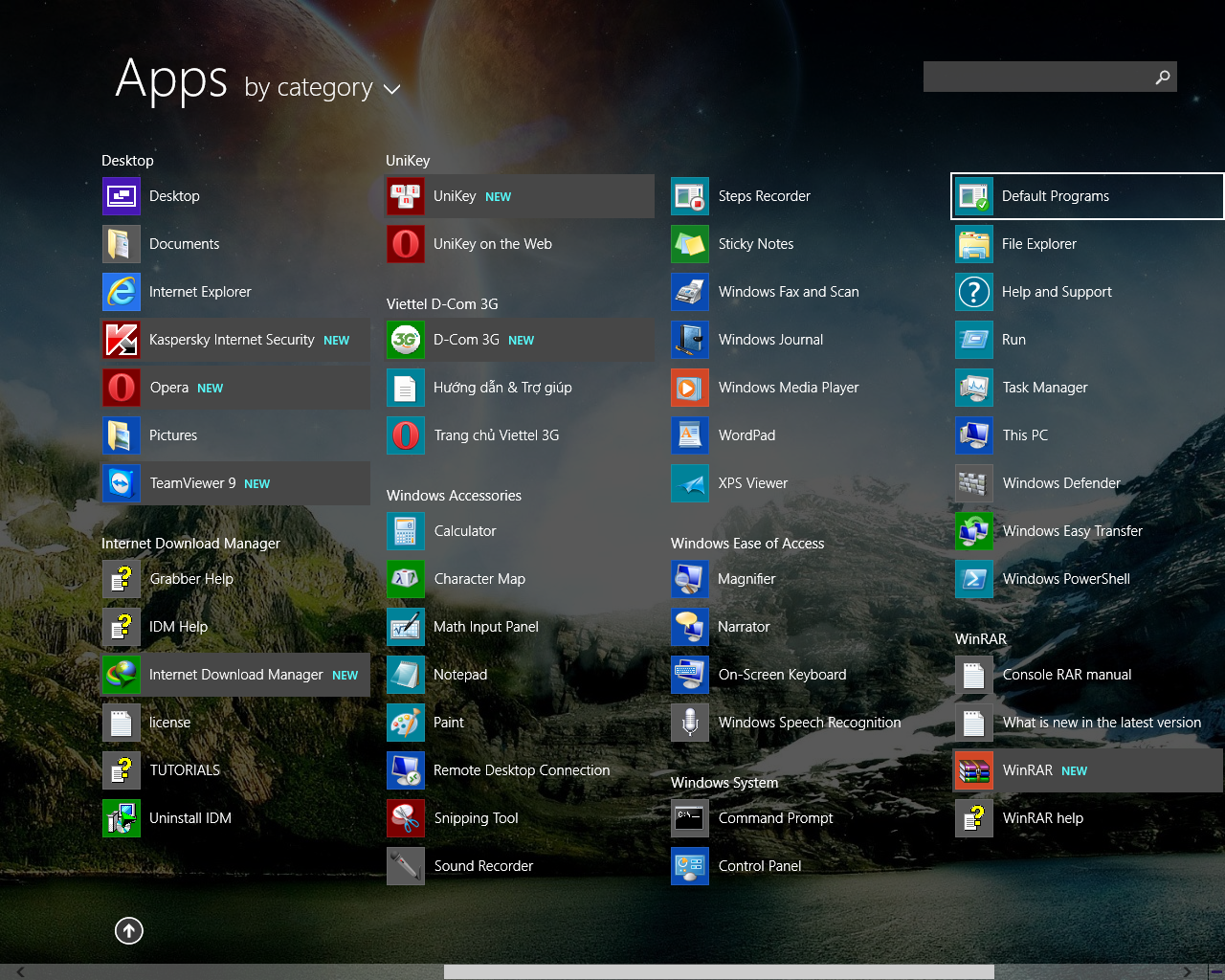The height and width of the screenshot is (980, 1225).
Task: Open Command Prompt icon
Action: [690, 818]
